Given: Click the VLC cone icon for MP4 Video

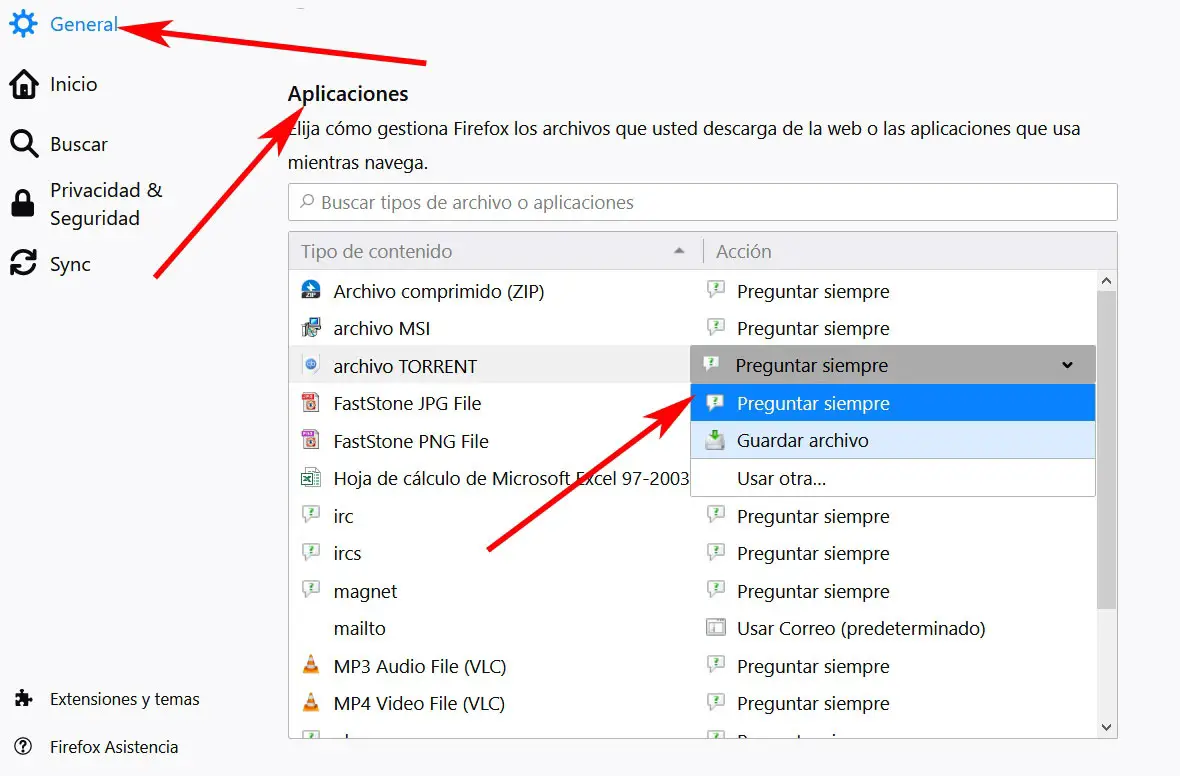Looking at the screenshot, I should click(311, 701).
